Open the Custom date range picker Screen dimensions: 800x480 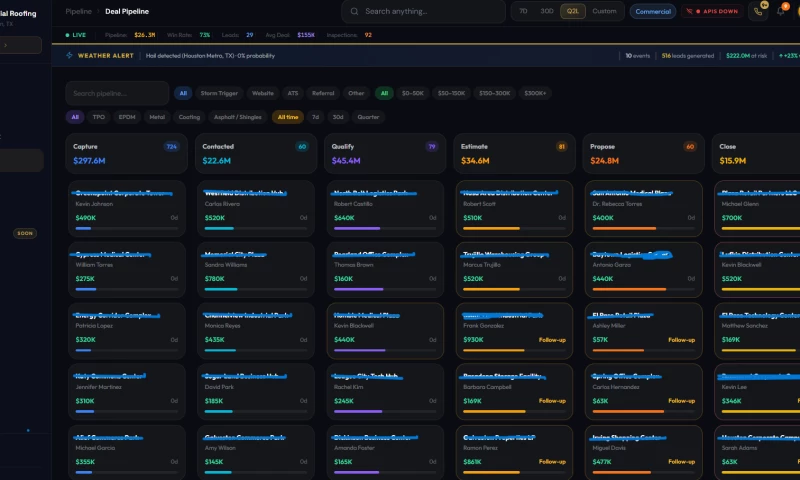604,11
